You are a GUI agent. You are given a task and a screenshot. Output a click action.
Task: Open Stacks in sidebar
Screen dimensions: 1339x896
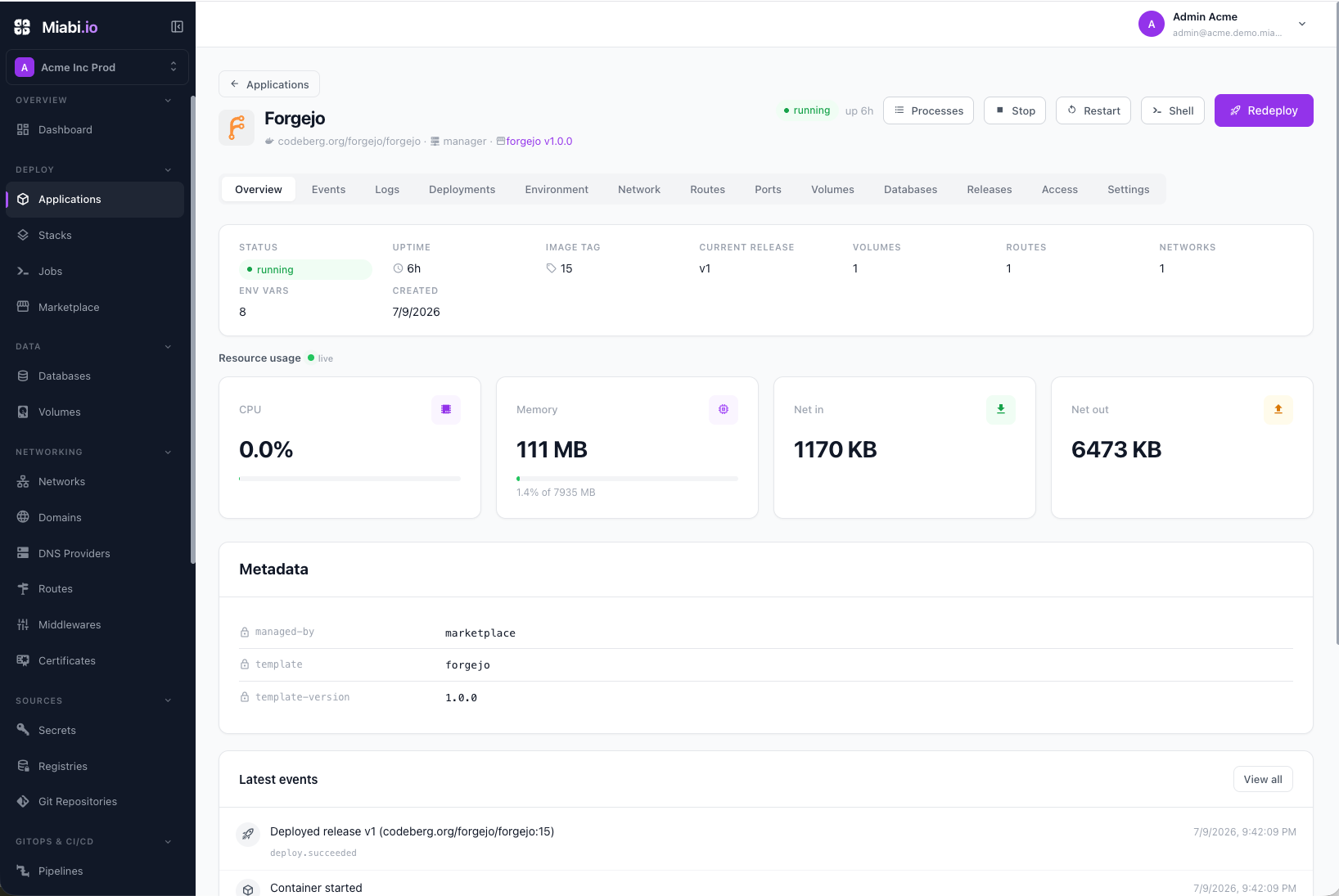95,235
